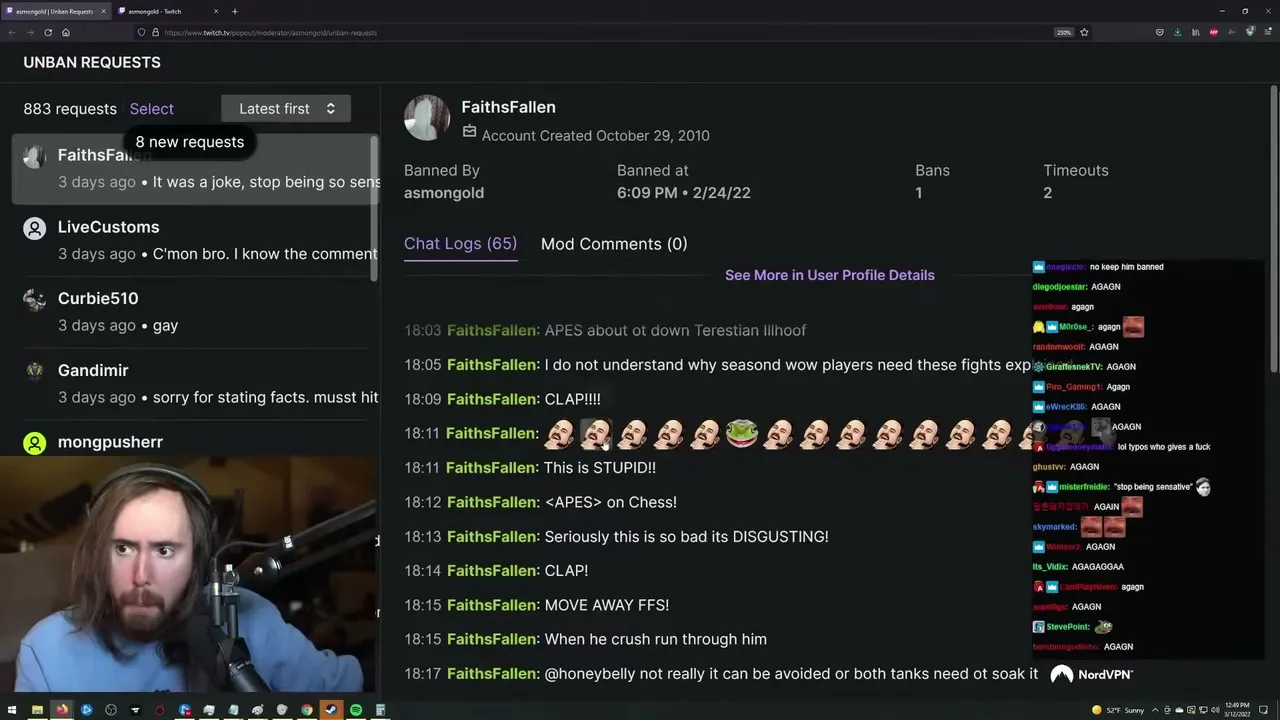Open the Windows Start menu
The height and width of the screenshot is (720, 1280).
(x=12, y=710)
